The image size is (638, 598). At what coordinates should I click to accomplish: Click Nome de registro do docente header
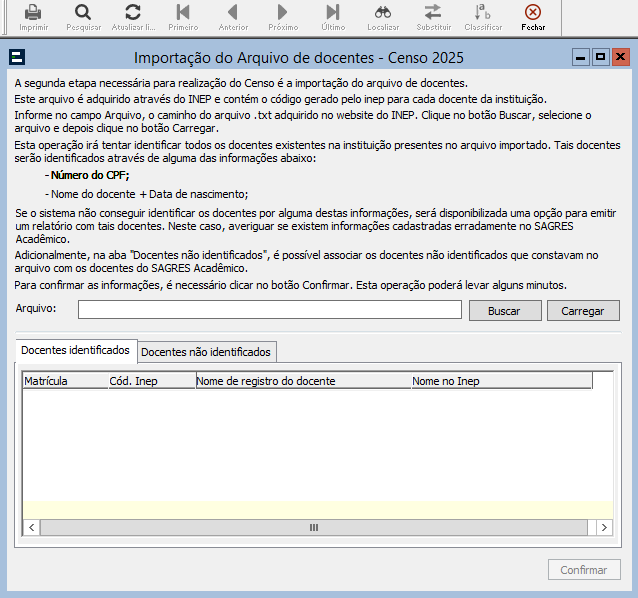[304, 381]
